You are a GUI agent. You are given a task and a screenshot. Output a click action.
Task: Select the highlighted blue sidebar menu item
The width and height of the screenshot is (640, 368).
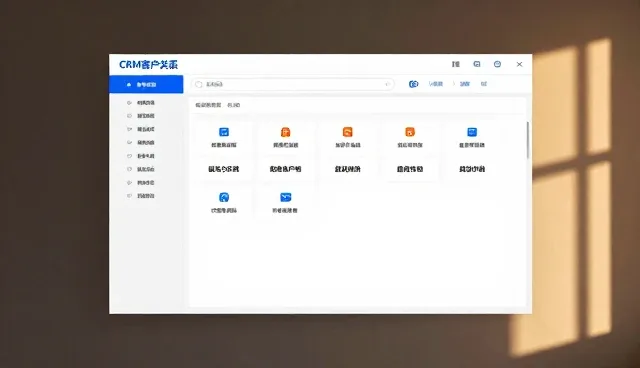(146, 84)
